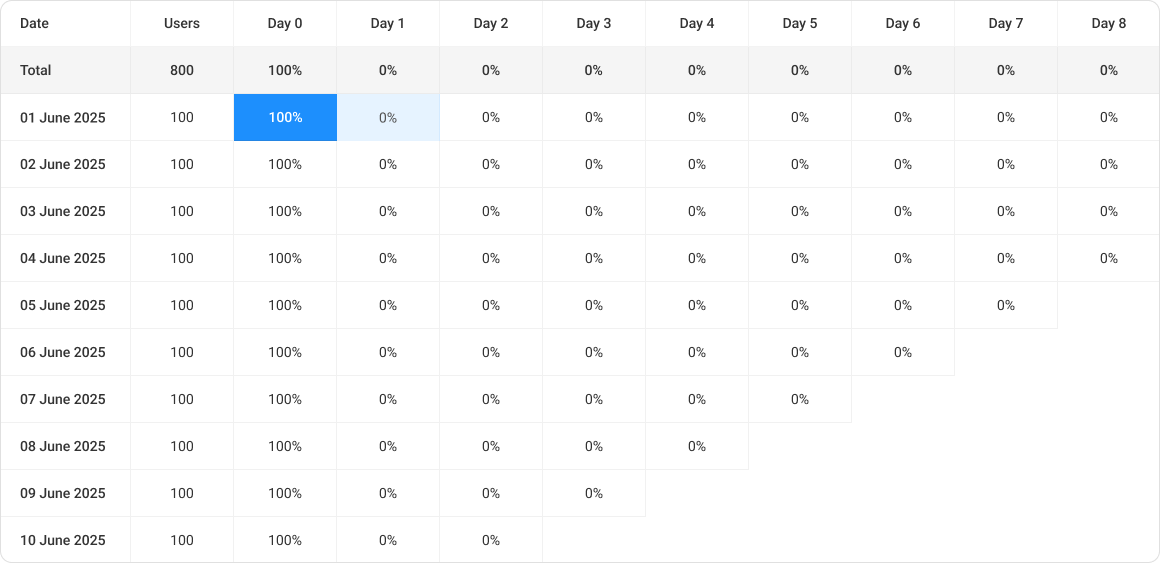Screen dimensions: 1160x563
Task: Click the Day 8 cell for 04 June 2025
Action: (1108, 258)
